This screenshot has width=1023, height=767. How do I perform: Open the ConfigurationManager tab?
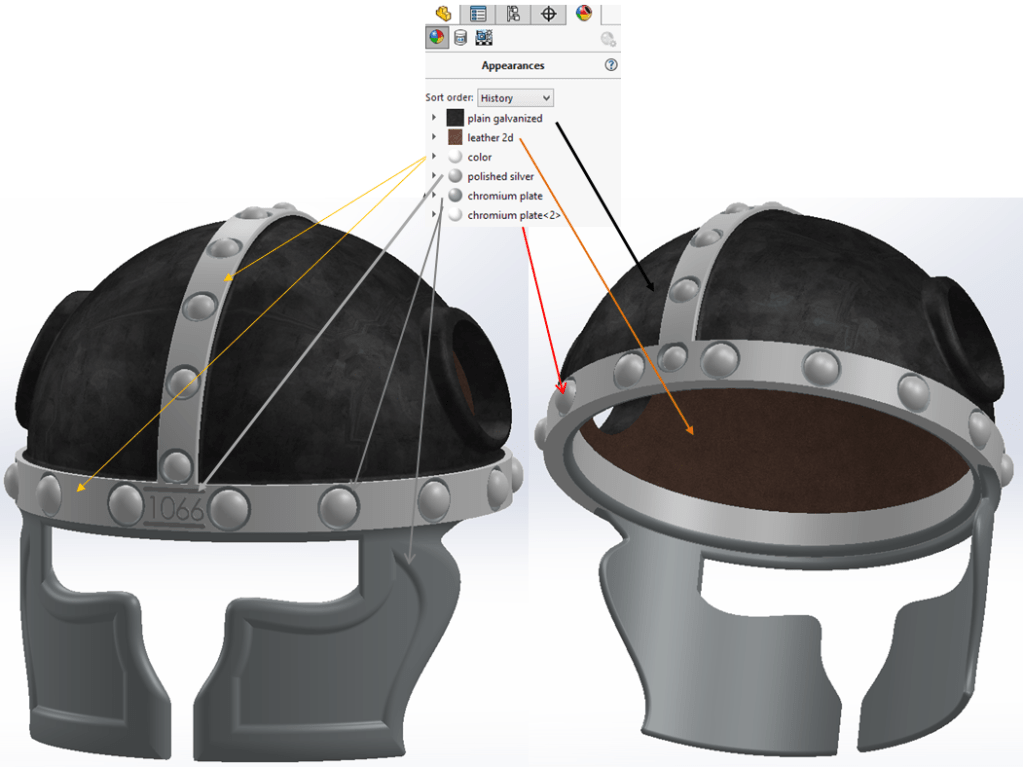pos(513,13)
